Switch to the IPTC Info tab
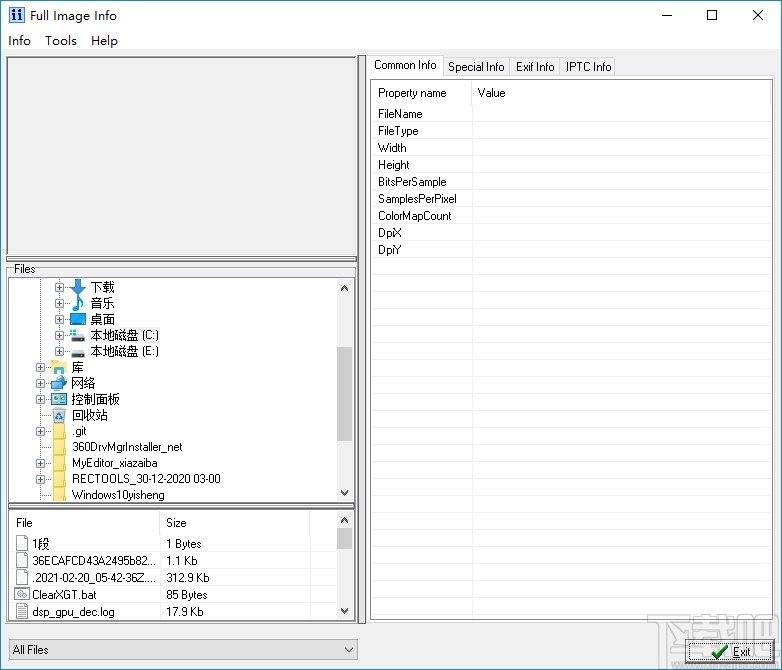Image resolution: width=782 pixels, height=670 pixels. (588, 67)
